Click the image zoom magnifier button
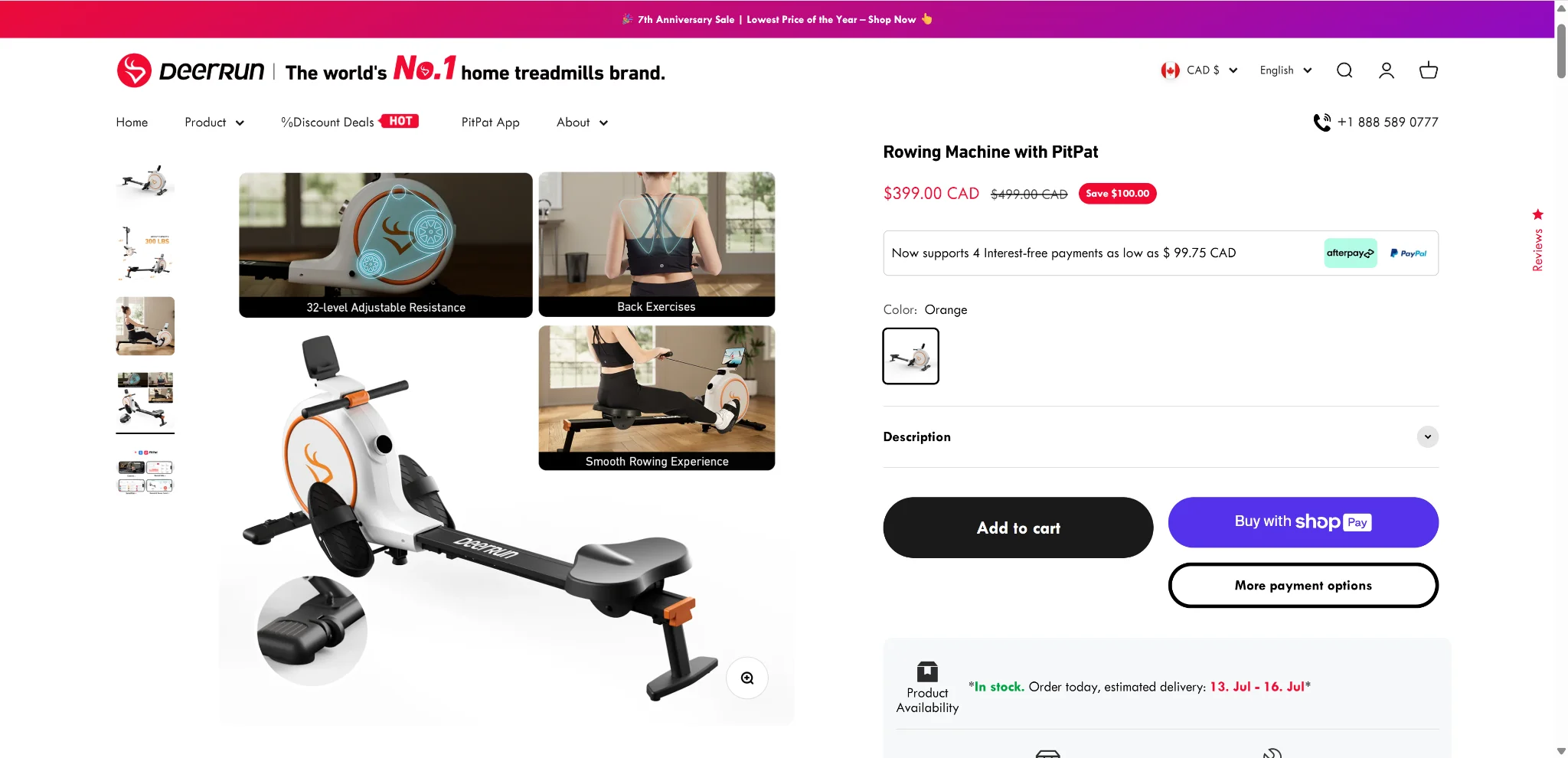The width and height of the screenshot is (1568, 758). coord(747,678)
